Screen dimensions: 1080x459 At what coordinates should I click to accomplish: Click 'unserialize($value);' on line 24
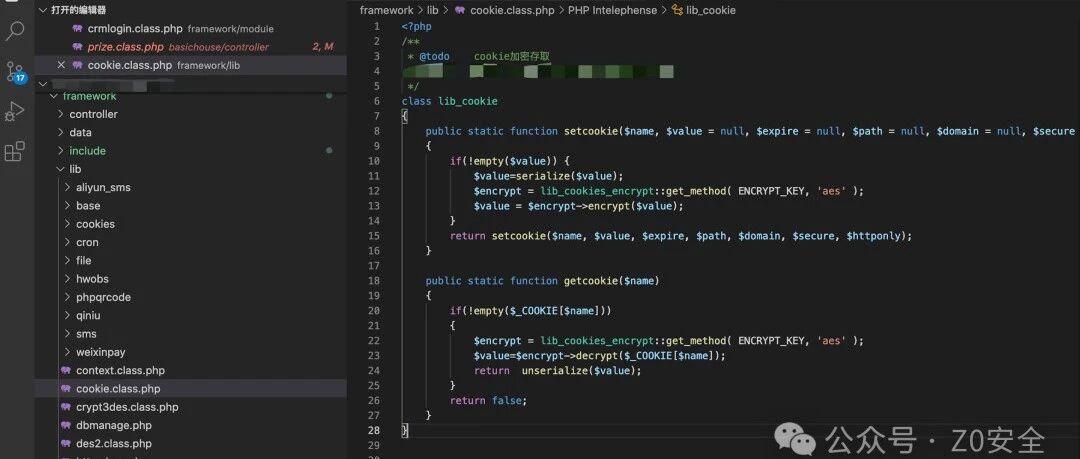581,370
